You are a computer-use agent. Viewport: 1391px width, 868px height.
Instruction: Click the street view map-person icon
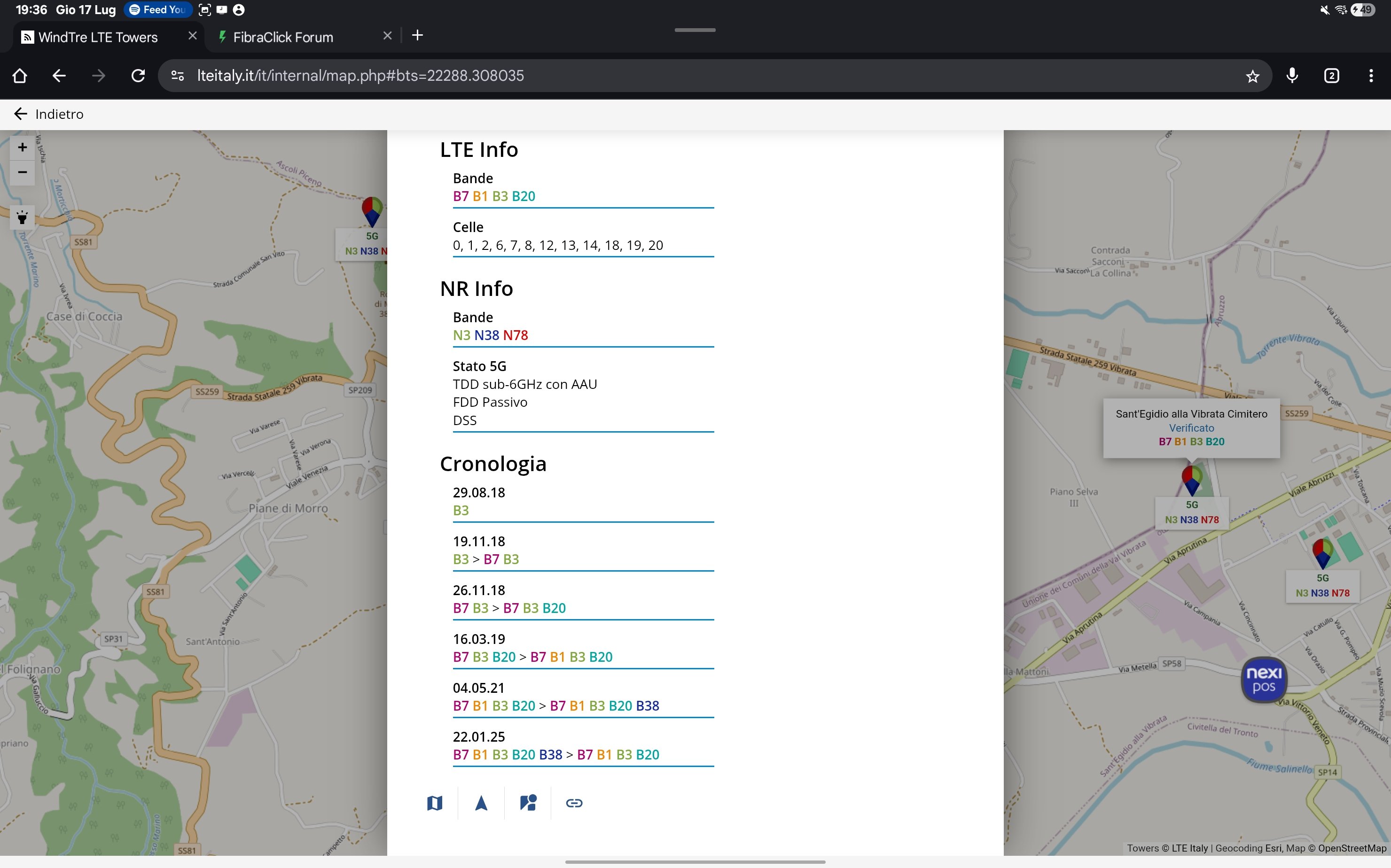pyautogui.click(x=528, y=803)
